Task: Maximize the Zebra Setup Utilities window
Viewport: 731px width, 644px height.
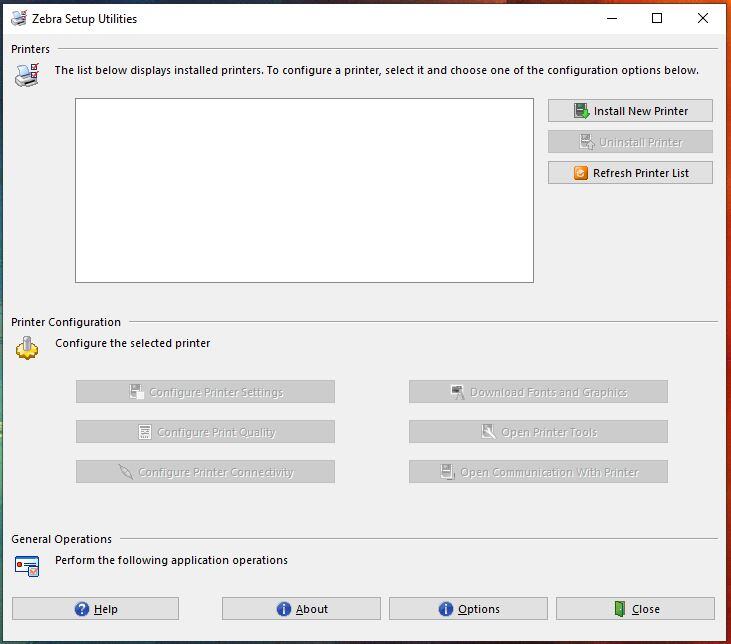Action: (657, 18)
